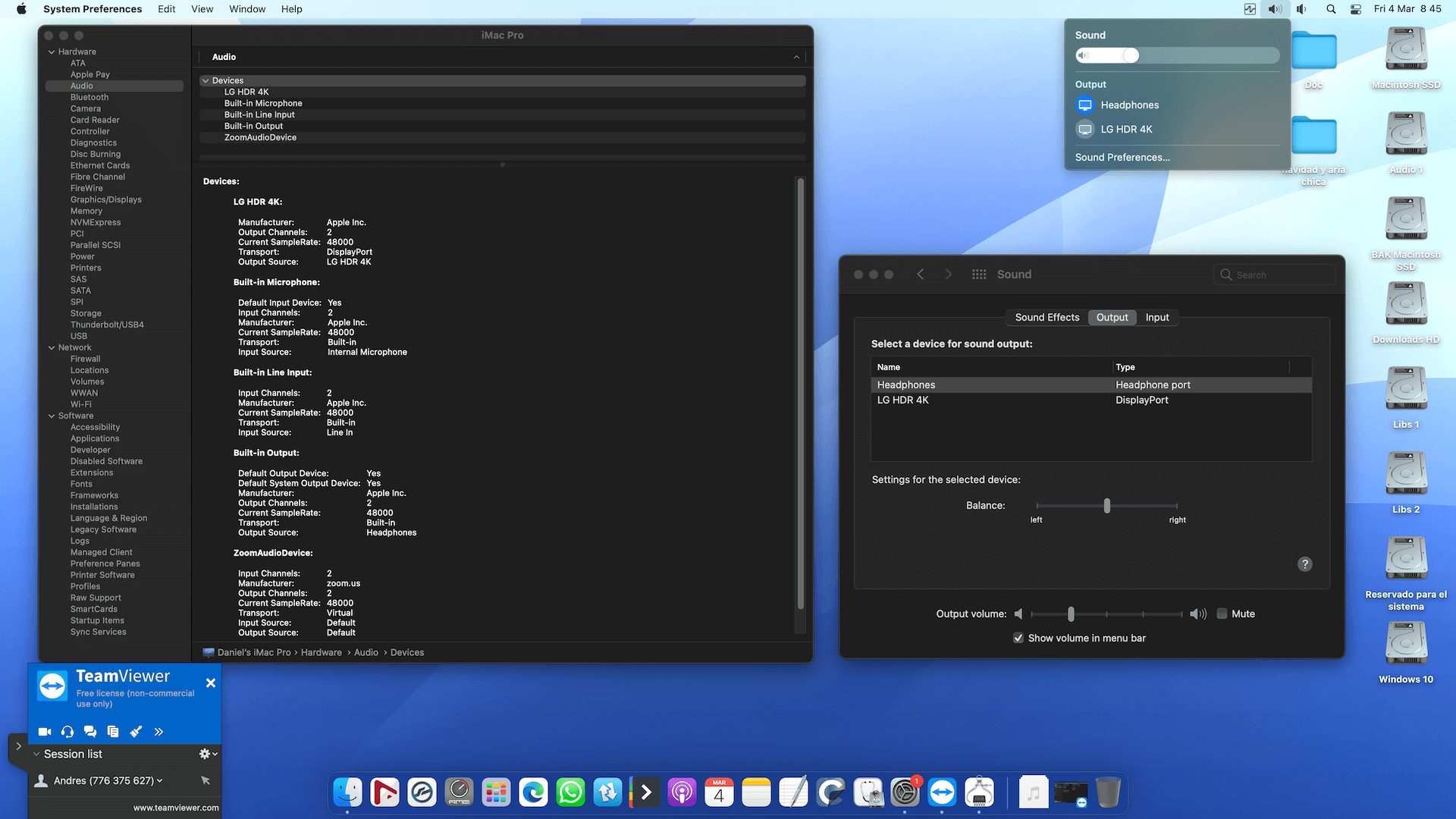The height and width of the screenshot is (819, 1456).
Task: Collapse the Hardware section in sidebar
Action: point(52,52)
